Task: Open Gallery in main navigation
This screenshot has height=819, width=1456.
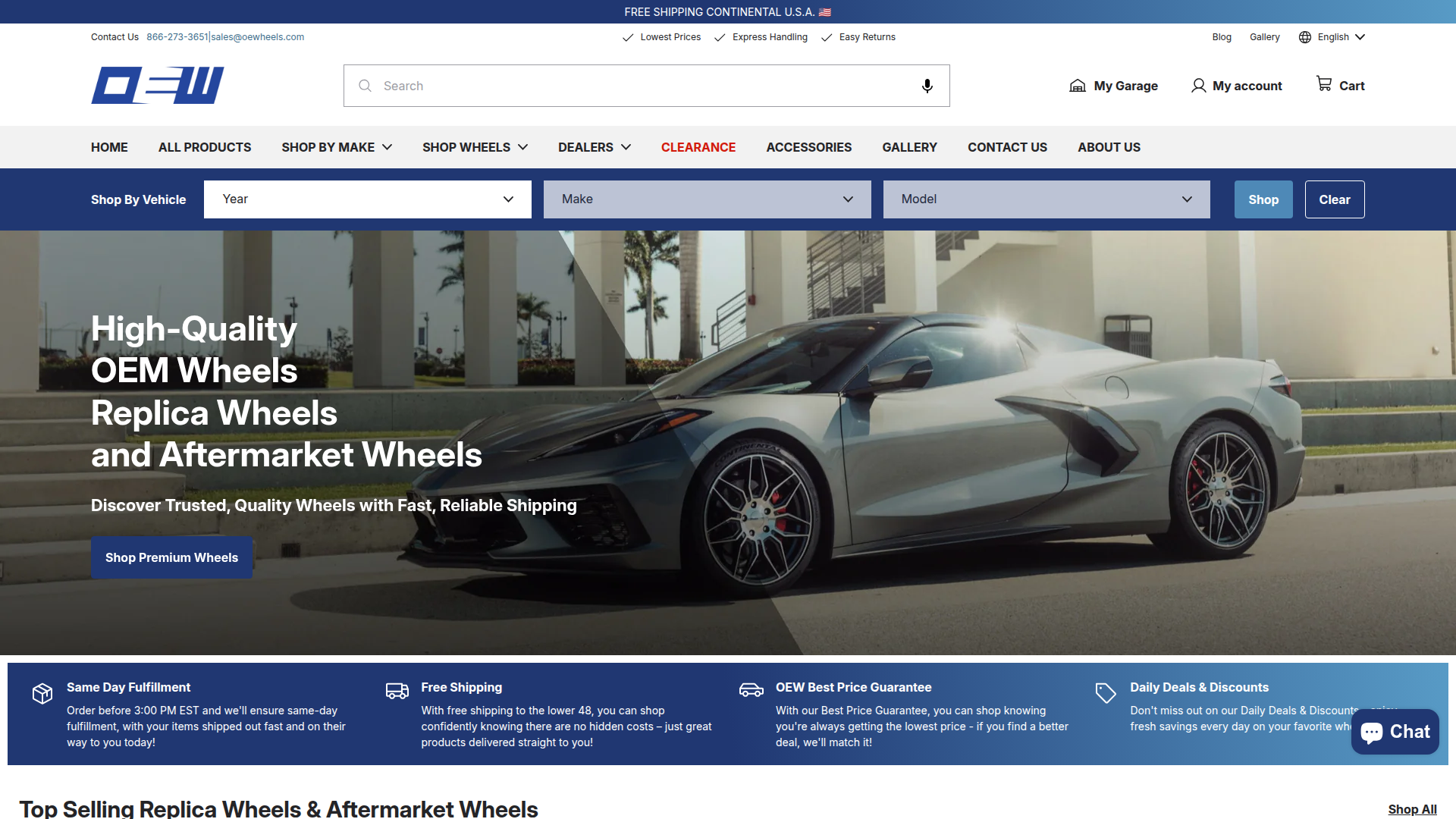Action: pyautogui.click(x=909, y=147)
